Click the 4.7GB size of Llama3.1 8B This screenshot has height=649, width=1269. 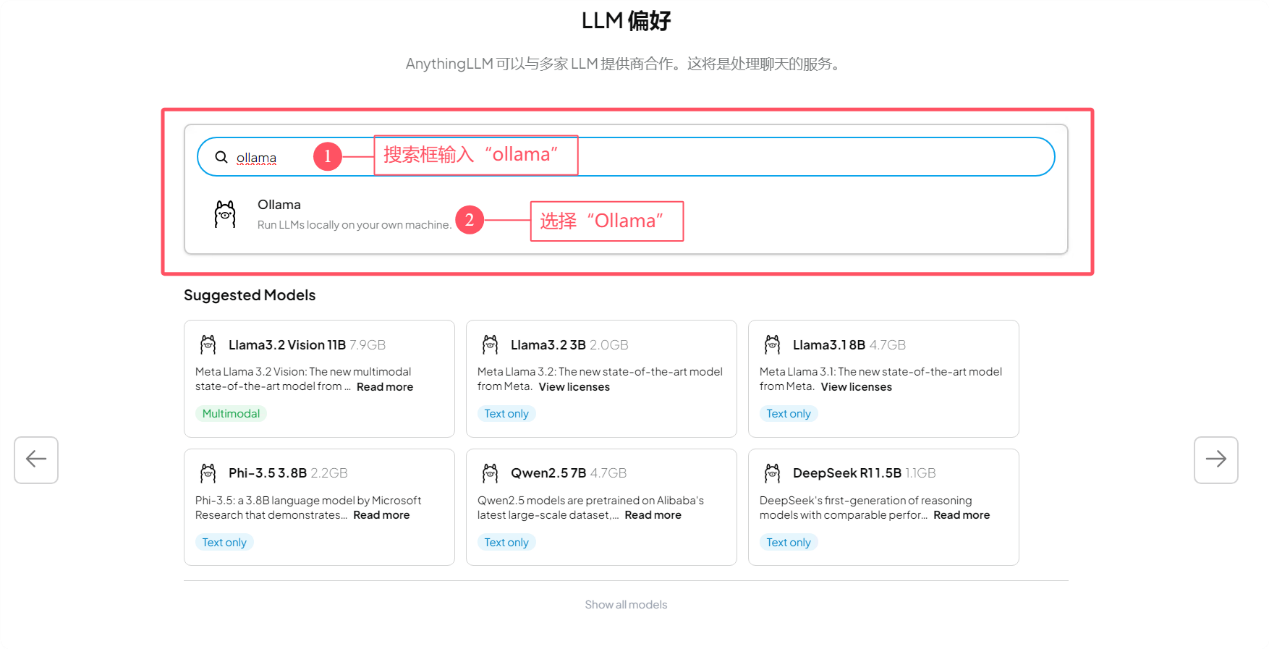click(888, 345)
